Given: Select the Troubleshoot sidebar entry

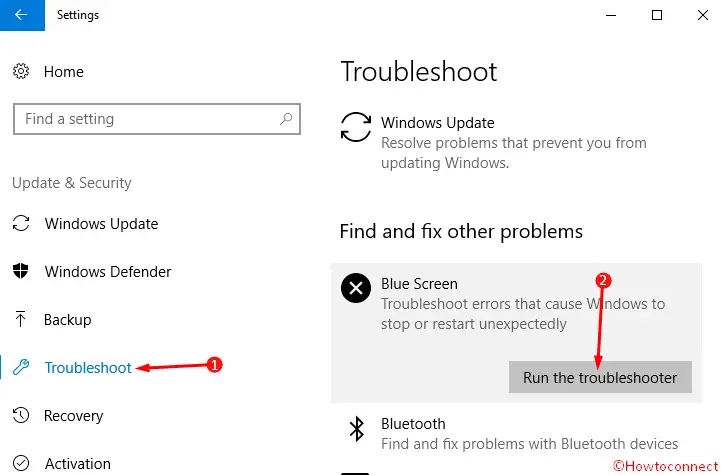Looking at the screenshot, I should click(x=88, y=368).
